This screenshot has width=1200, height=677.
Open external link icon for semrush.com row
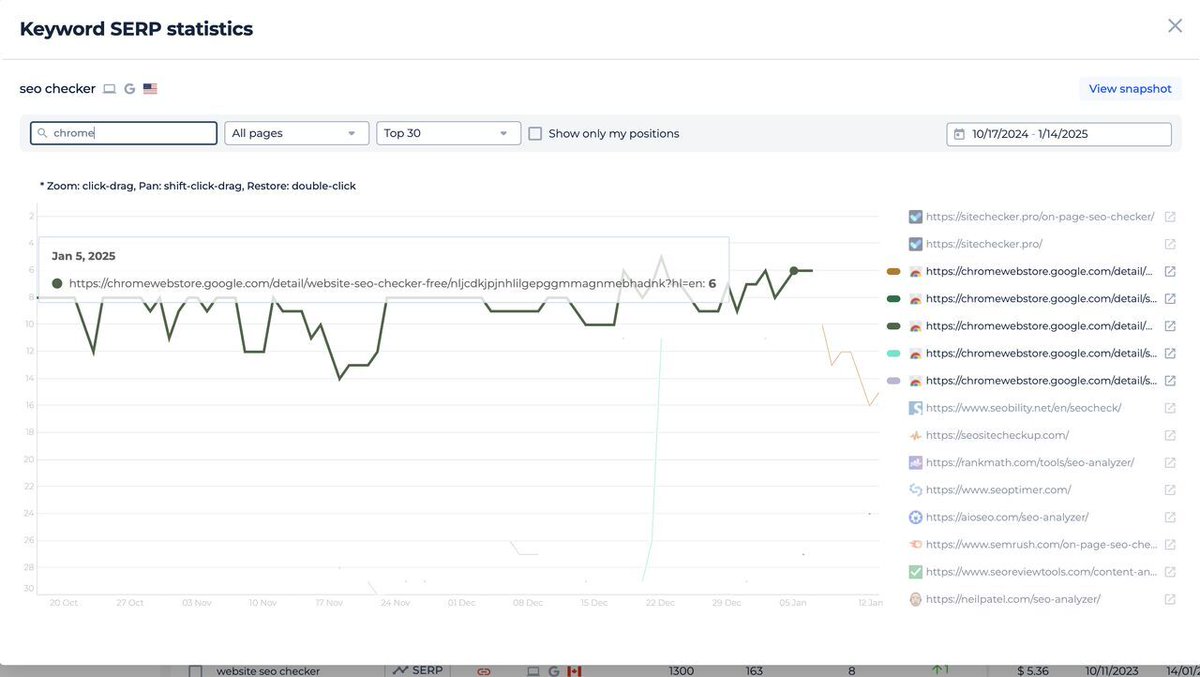point(1170,545)
